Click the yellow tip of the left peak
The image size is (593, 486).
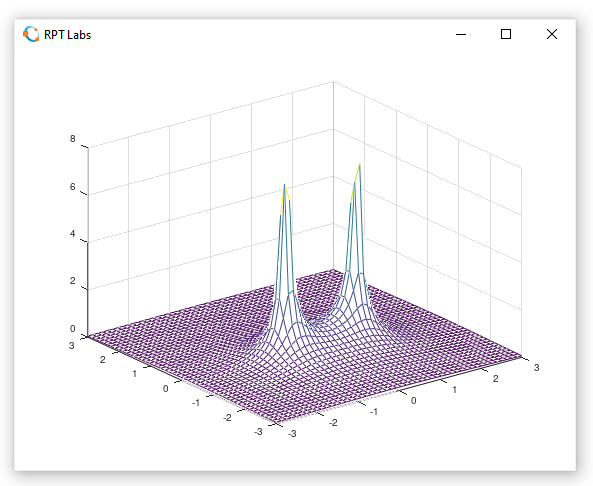tap(285, 194)
